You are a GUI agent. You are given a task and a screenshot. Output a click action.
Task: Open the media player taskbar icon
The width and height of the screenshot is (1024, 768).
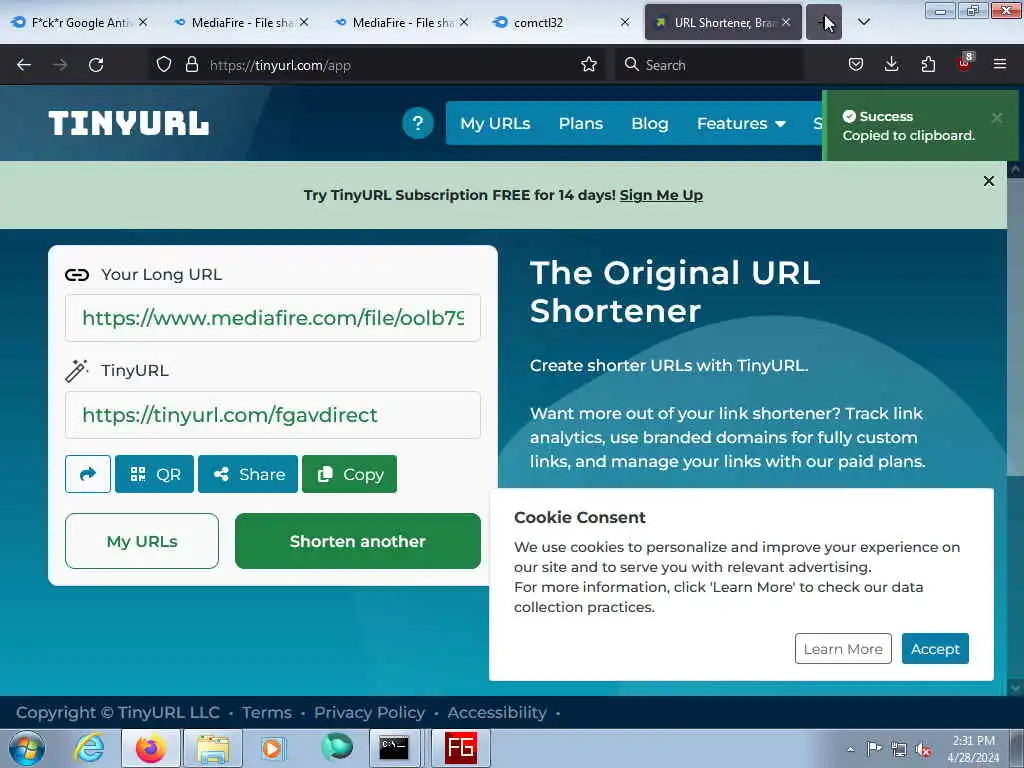point(272,748)
